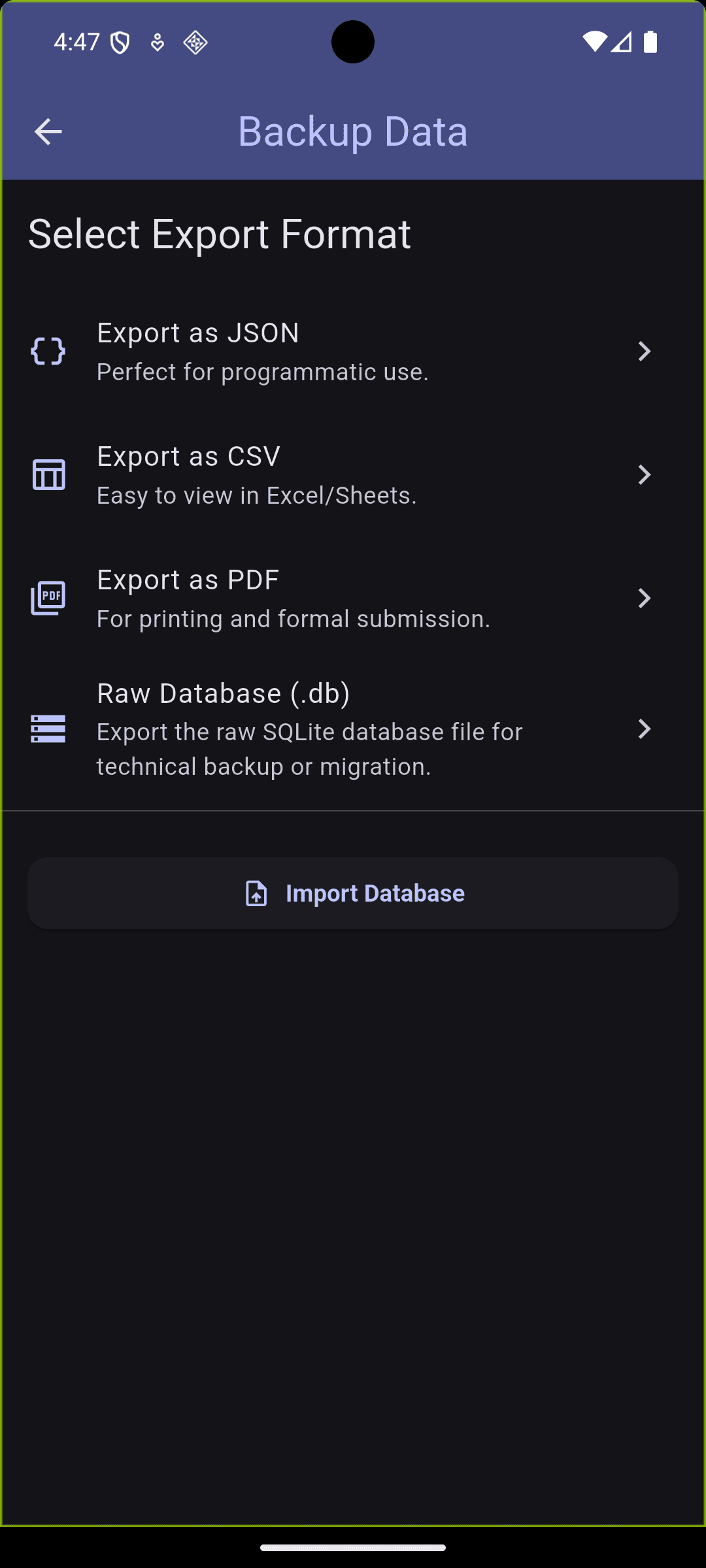Tap the diamond-shaped status bar icon
The image size is (706, 1568).
tap(195, 43)
